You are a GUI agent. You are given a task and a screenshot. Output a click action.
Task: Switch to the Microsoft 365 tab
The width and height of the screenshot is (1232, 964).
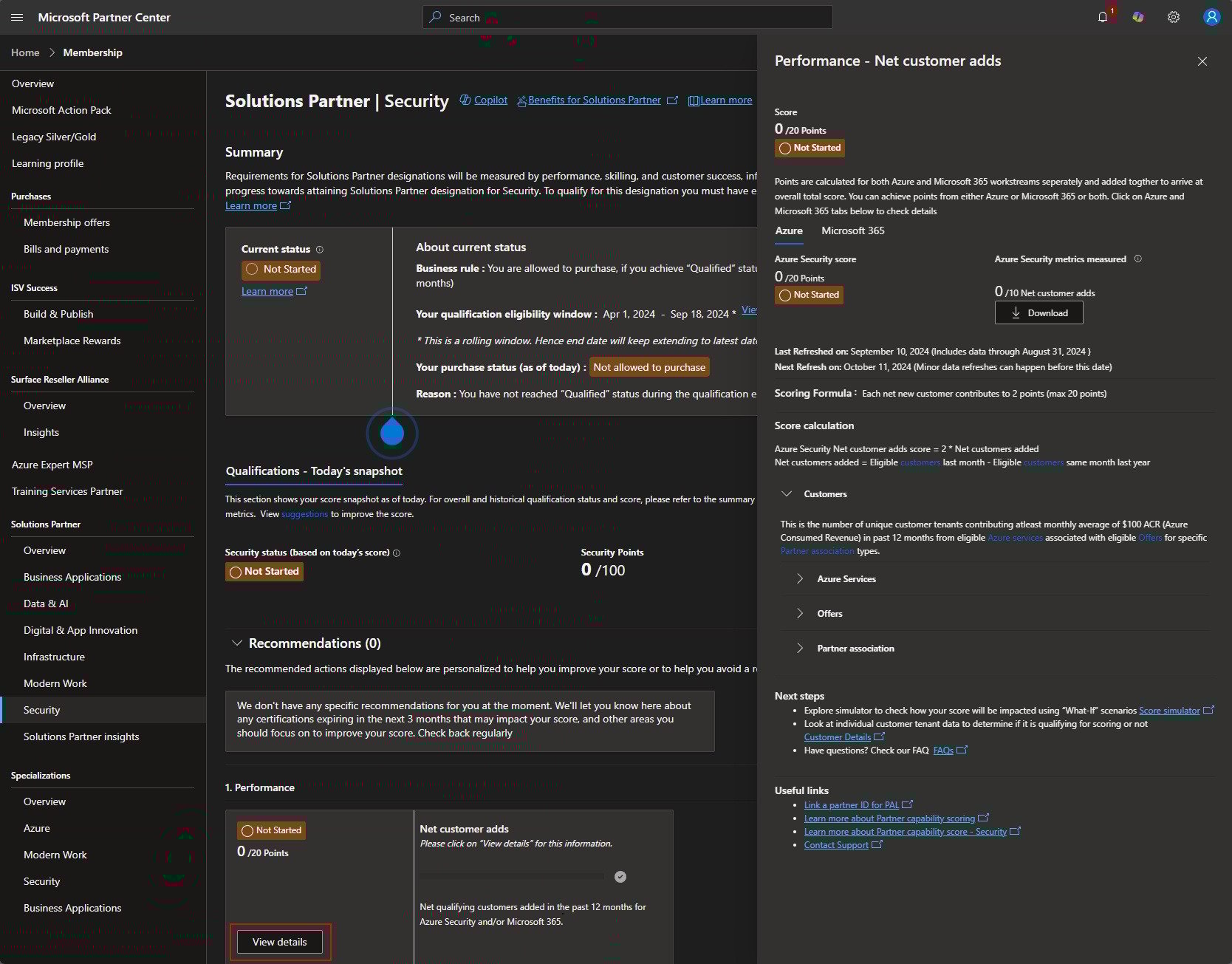pyautogui.click(x=853, y=230)
